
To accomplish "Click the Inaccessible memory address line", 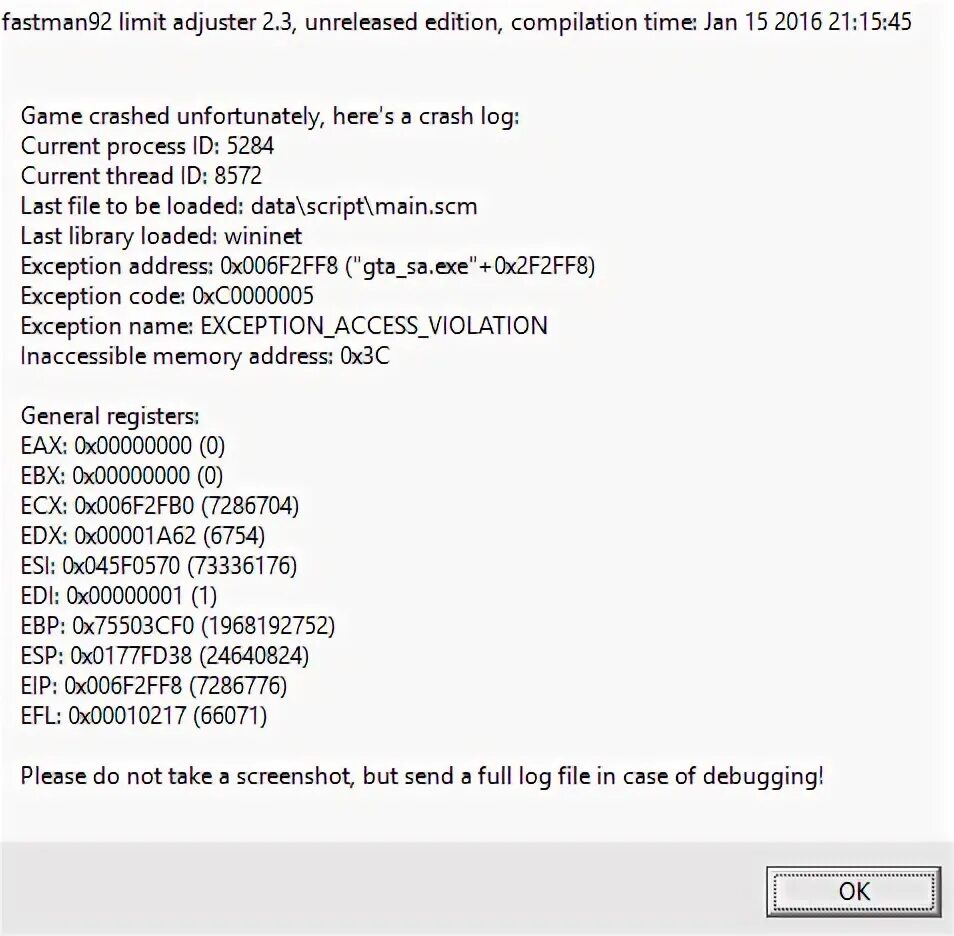I will (205, 356).
